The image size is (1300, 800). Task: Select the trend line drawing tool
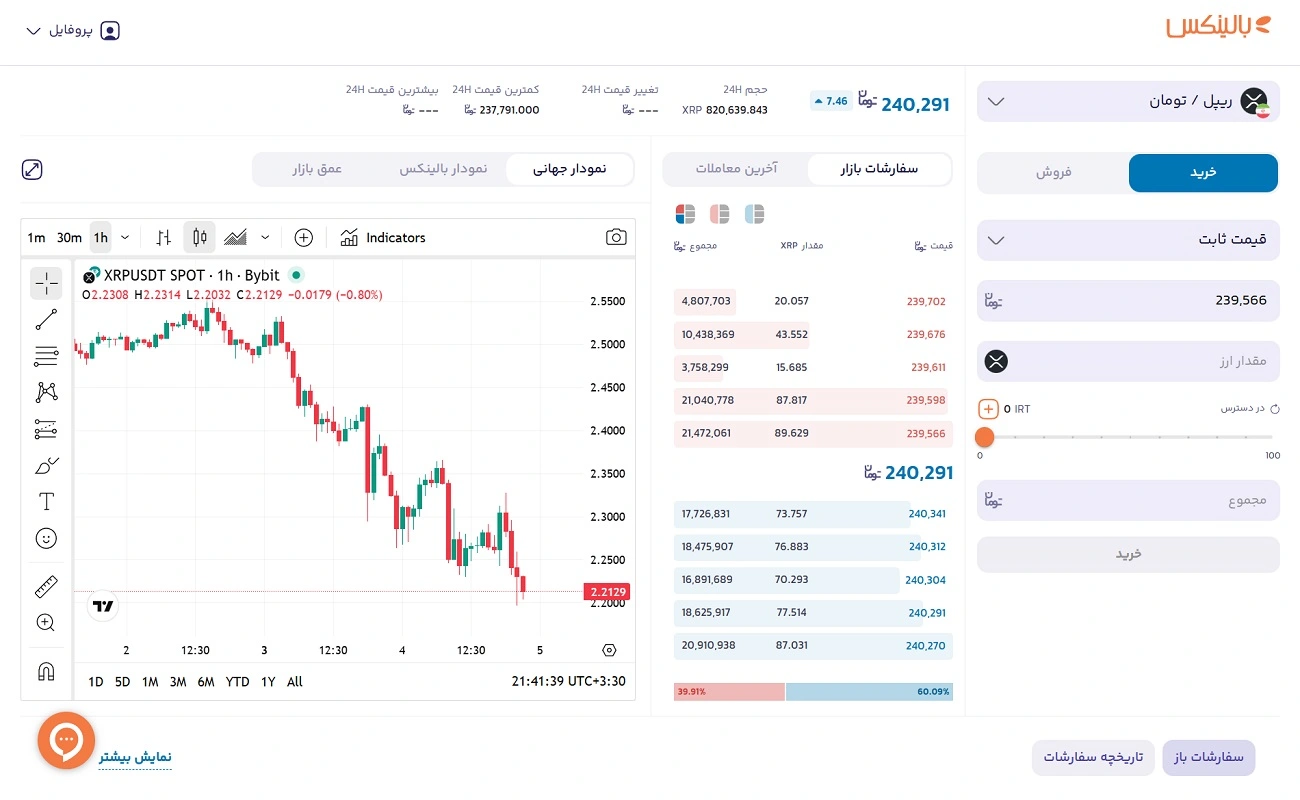pyautogui.click(x=46, y=319)
